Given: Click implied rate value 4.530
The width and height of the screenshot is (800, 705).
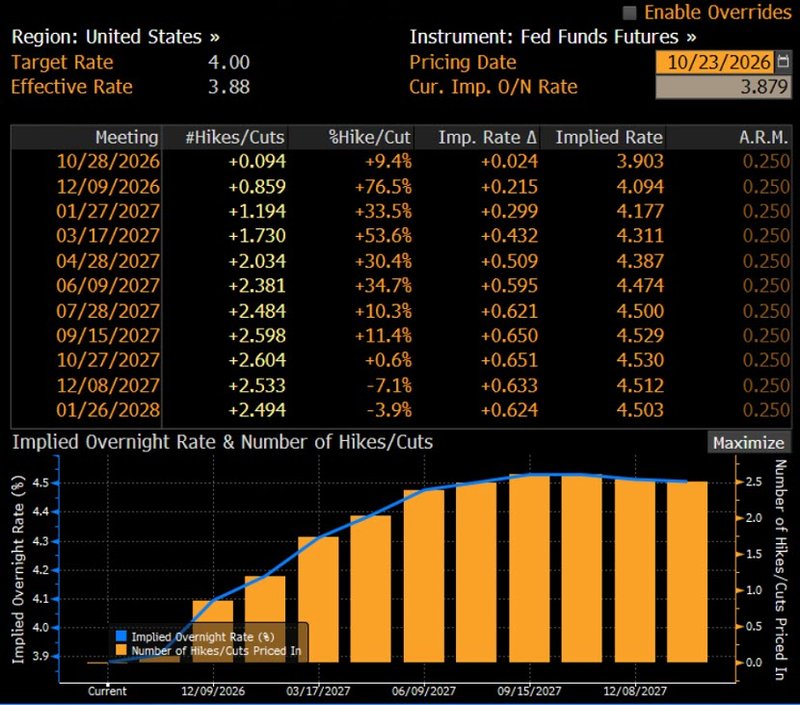Looking at the screenshot, I should point(640,360).
